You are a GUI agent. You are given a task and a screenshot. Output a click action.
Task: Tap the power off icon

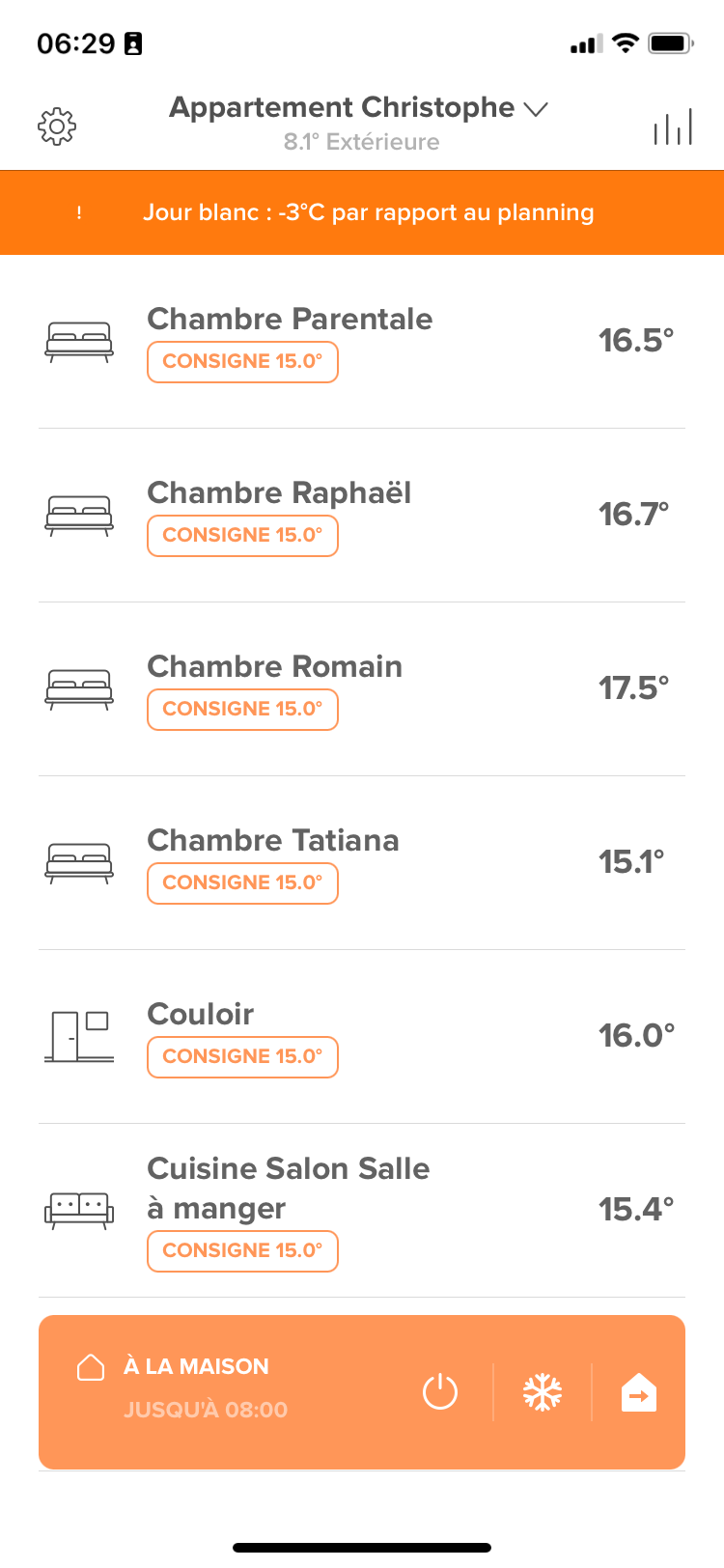tap(440, 1392)
